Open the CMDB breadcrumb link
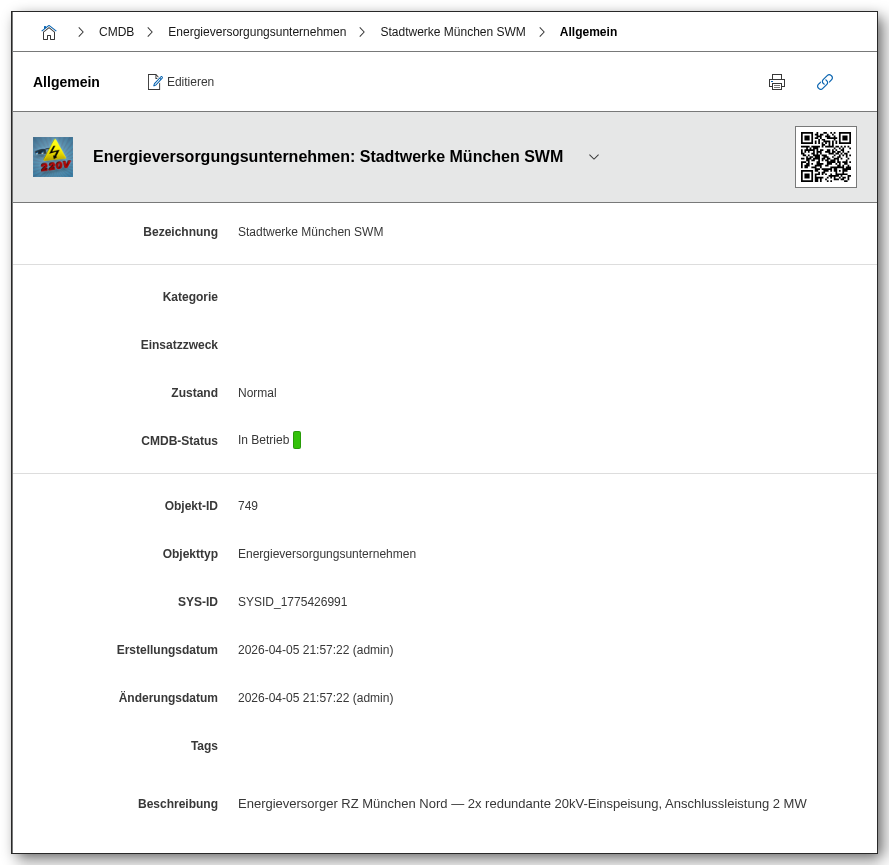The height and width of the screenshot is (865, 889). click(116, 32)
